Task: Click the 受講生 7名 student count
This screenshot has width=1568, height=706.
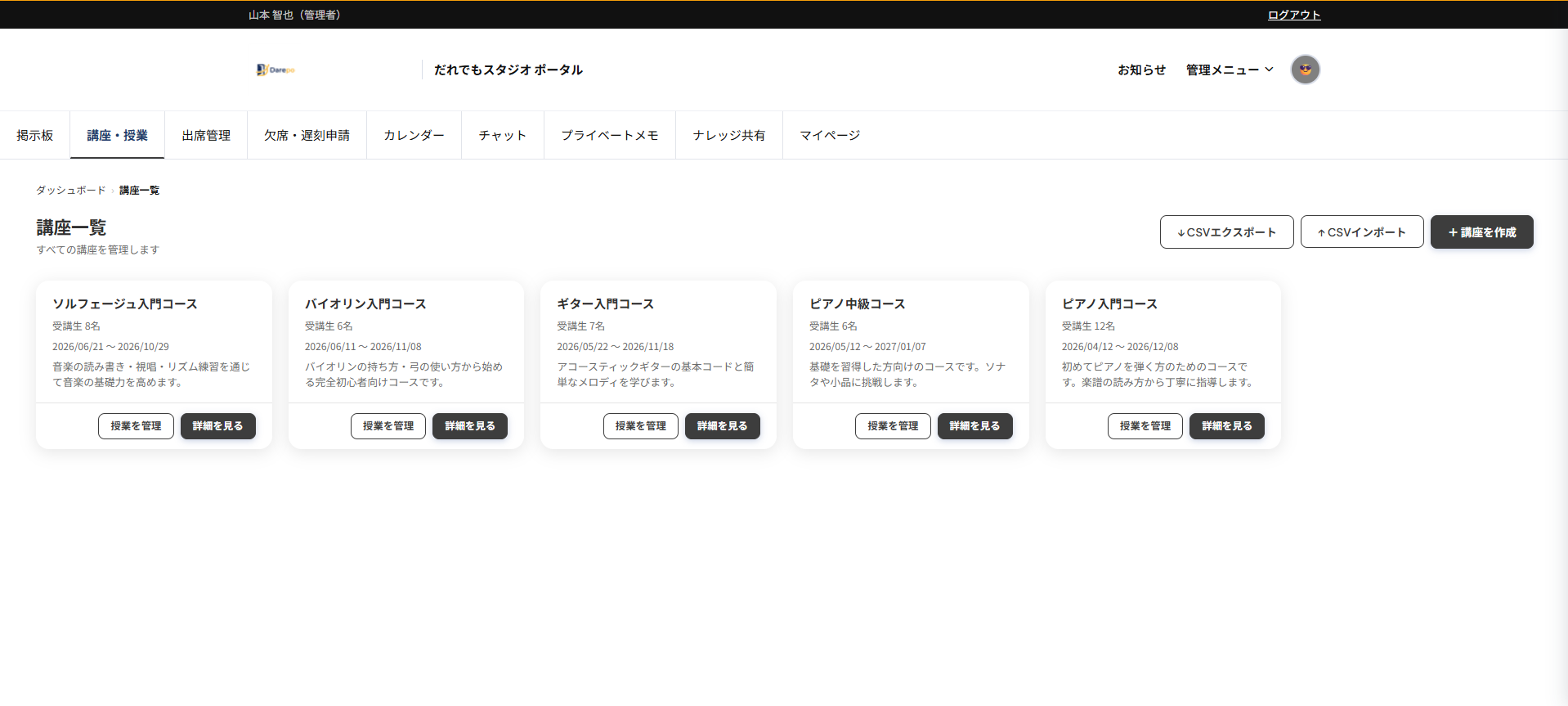Action: pos(581,326)
